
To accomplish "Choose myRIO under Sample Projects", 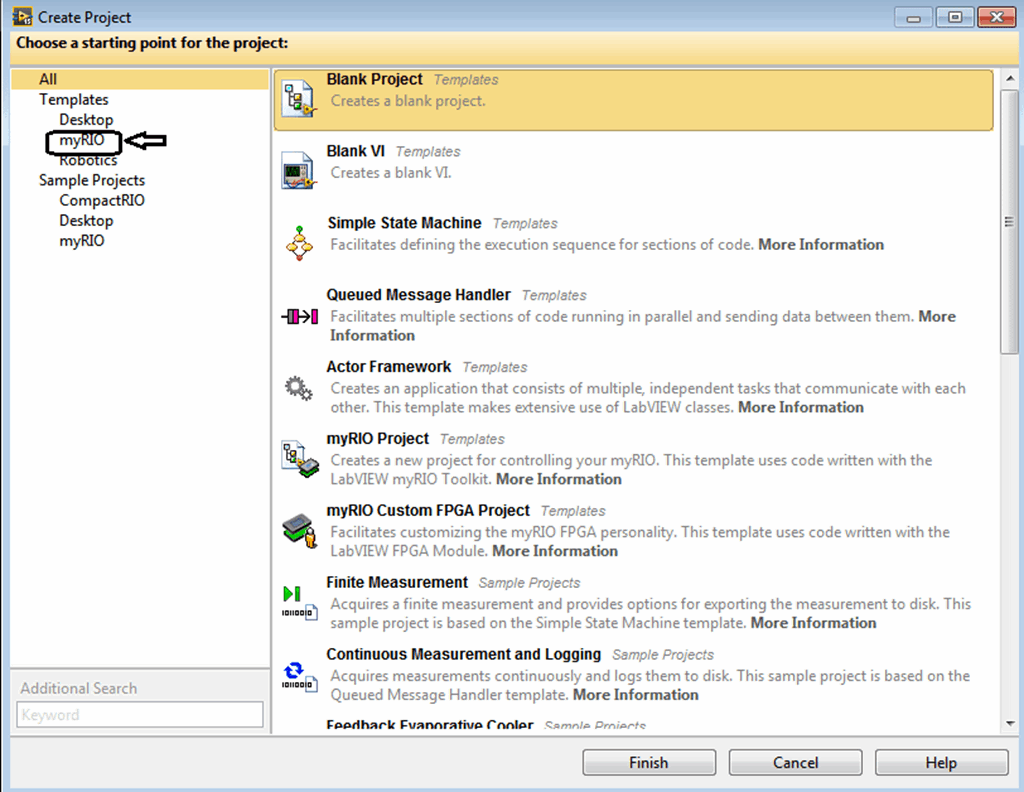I will (82, 241).
